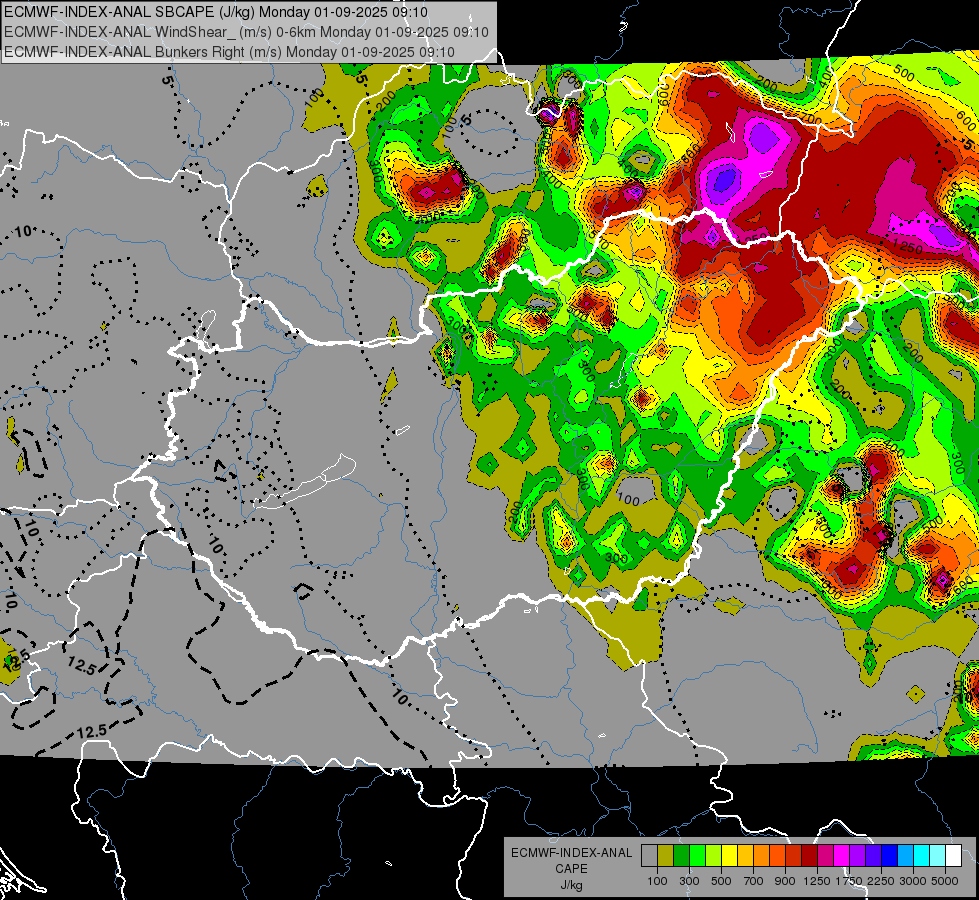Select the cyan swatch after 3000
The height and width of the screenshot is (900, 979).
[x=922, y=855]
